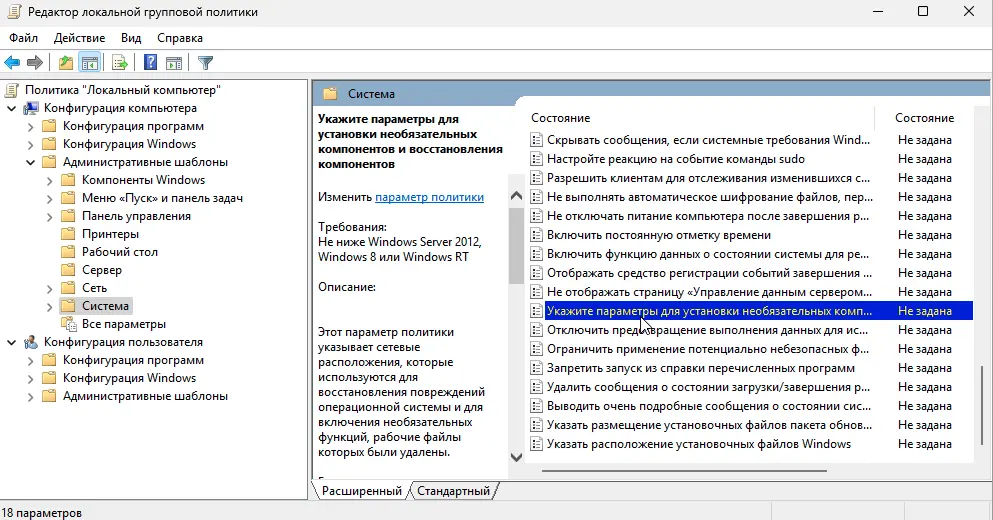Go up one level with folder icon
Screen dimensions: 993x520
point(66,63)
